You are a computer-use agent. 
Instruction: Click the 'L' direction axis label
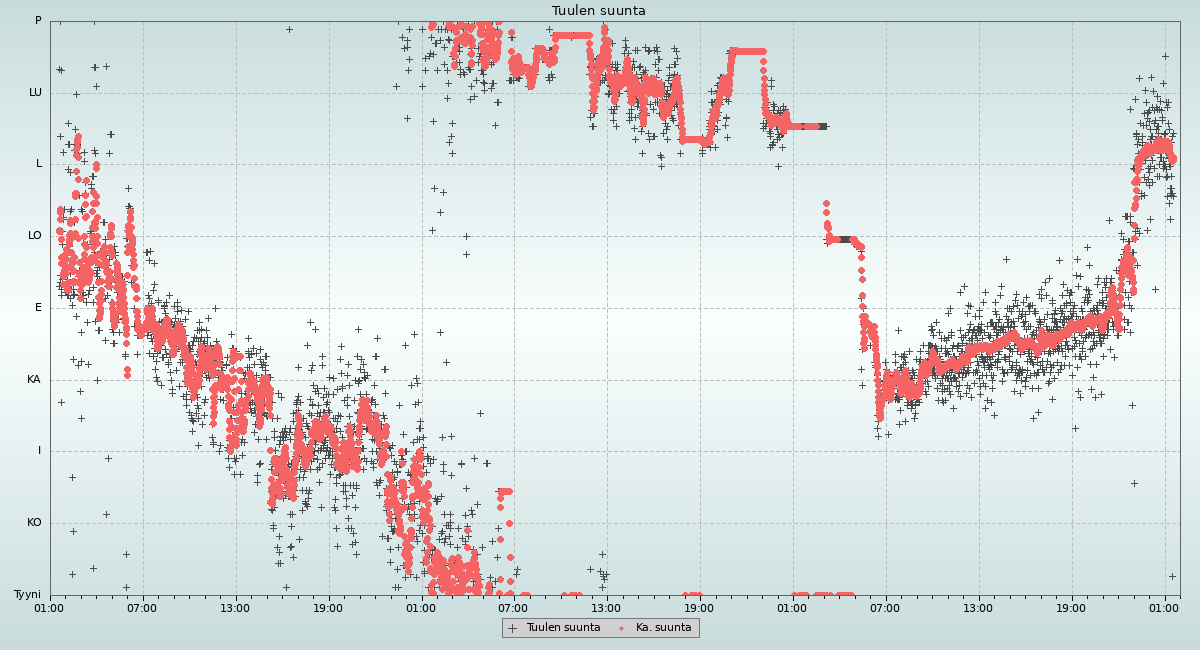39,164
